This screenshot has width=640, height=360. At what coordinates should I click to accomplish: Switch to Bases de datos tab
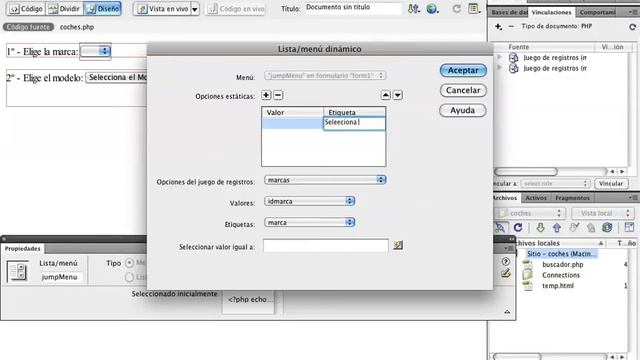[x=509, y=12]
